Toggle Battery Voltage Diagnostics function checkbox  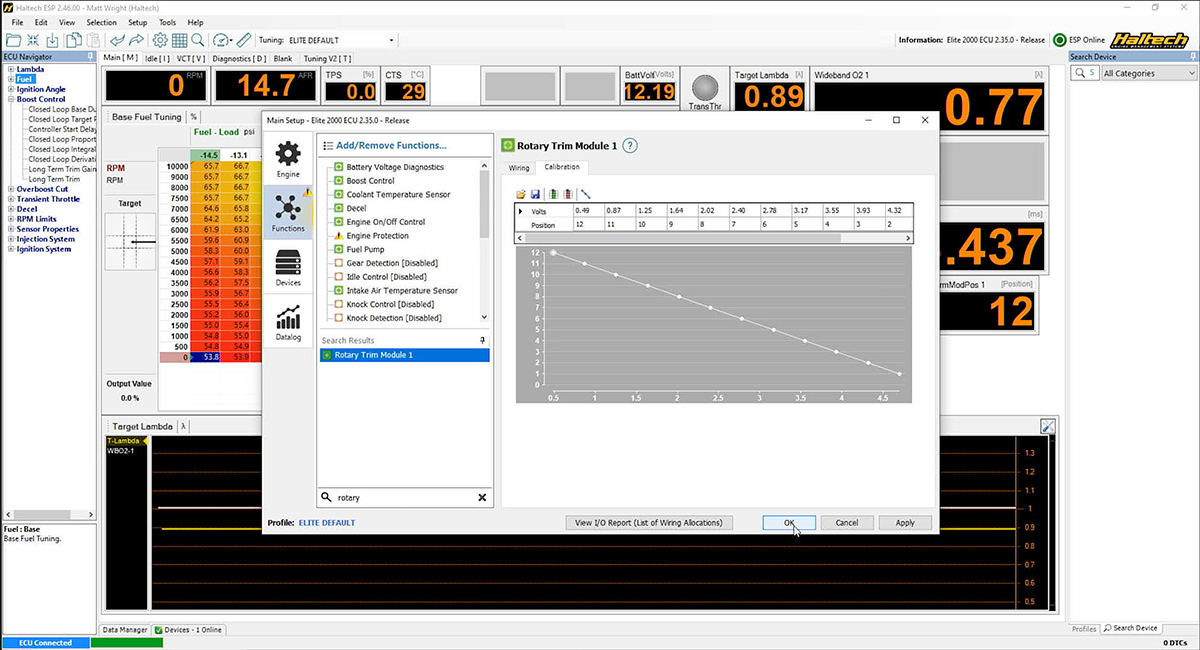tap(340, 167)
